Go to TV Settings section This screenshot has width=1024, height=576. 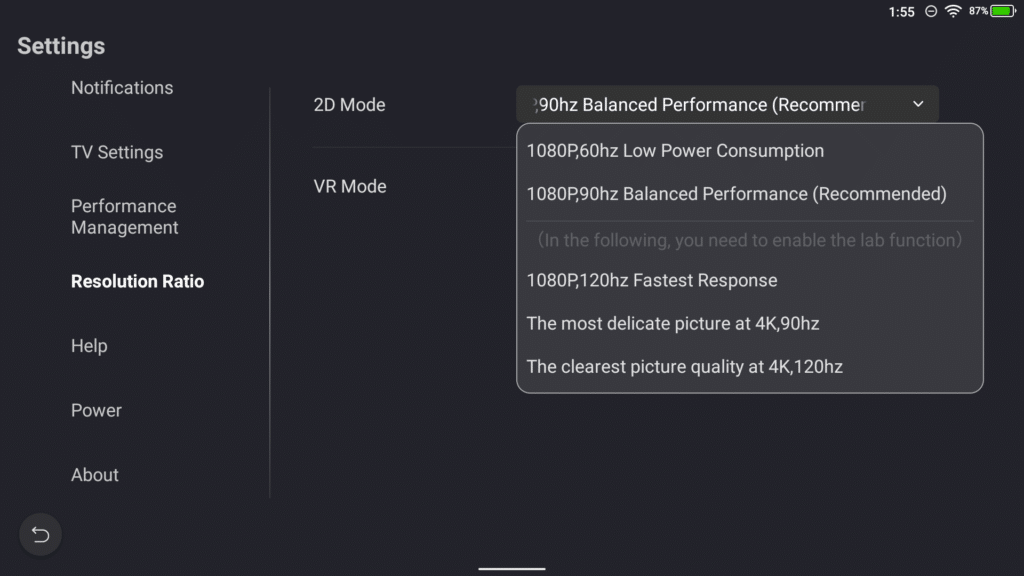point(117,152)
